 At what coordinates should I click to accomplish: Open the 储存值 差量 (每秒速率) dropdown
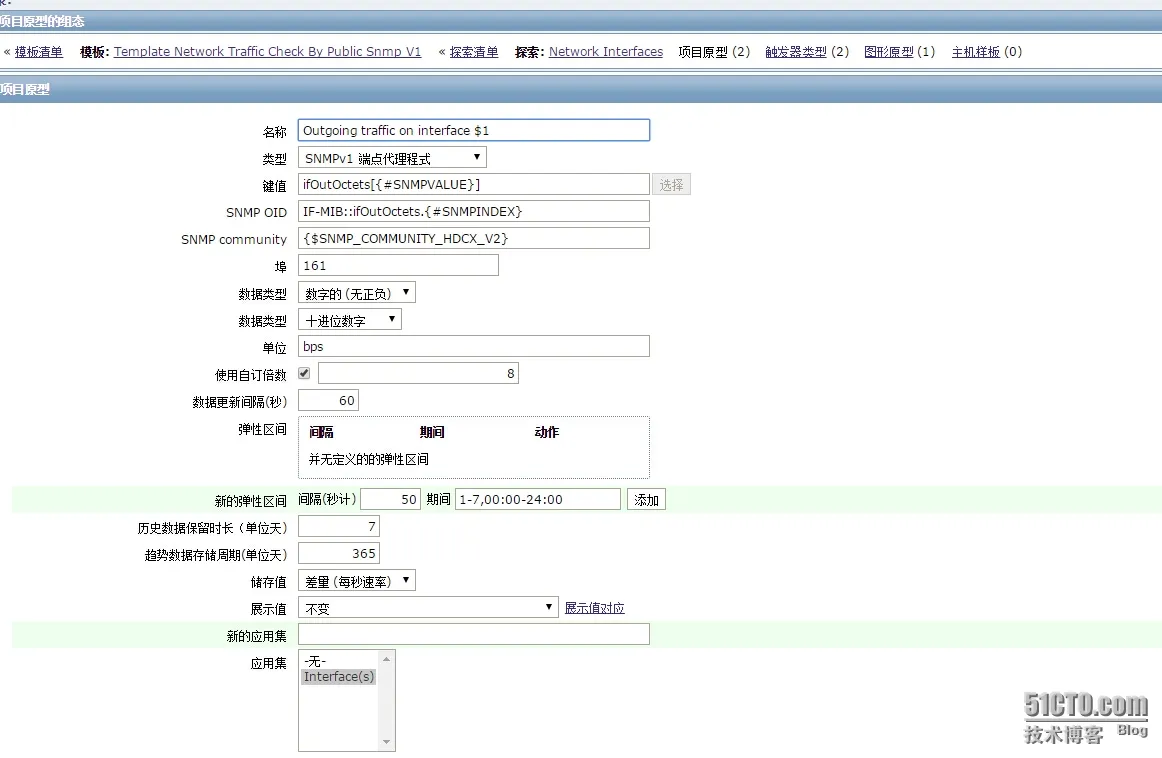coord(356,581)
